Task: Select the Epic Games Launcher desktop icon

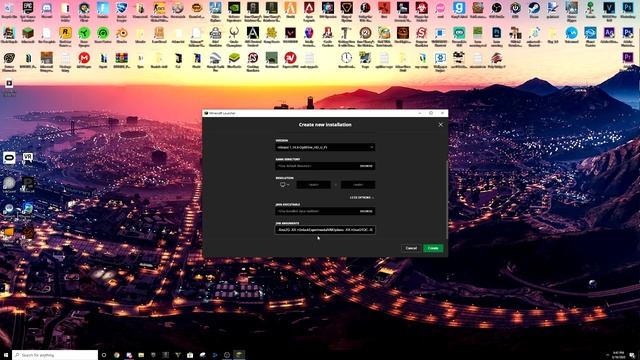Action: click(x=28, y=11)
